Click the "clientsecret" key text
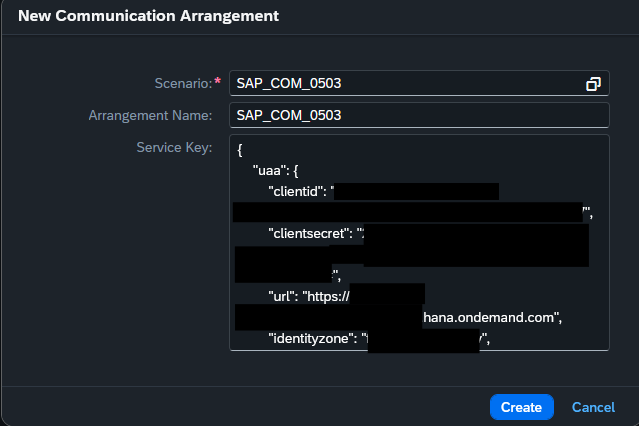 [x=311, y=234]
